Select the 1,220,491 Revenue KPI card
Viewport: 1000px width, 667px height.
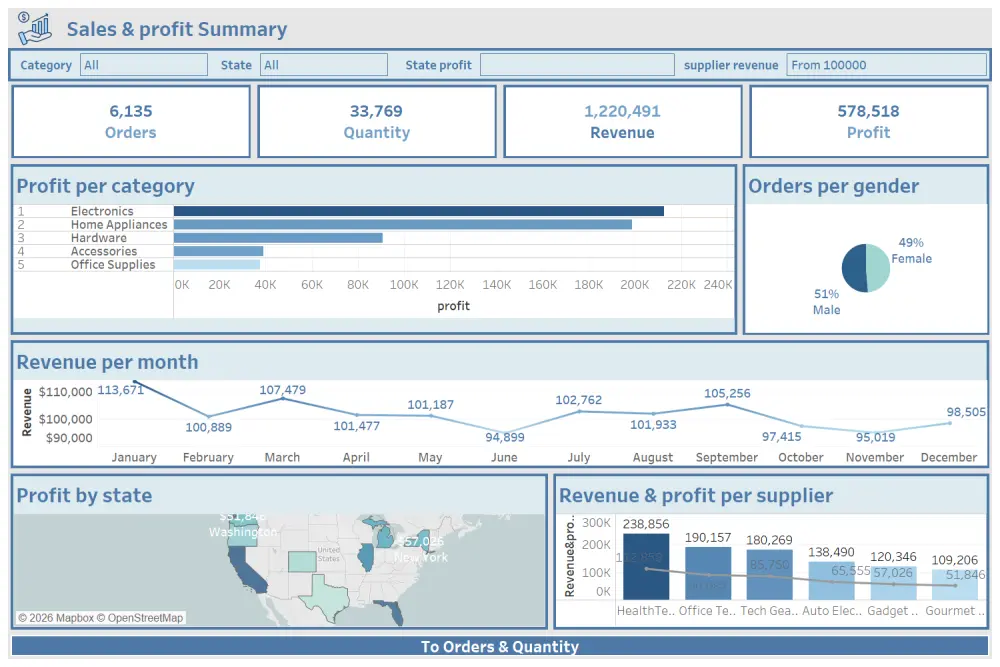click(622, 120)
